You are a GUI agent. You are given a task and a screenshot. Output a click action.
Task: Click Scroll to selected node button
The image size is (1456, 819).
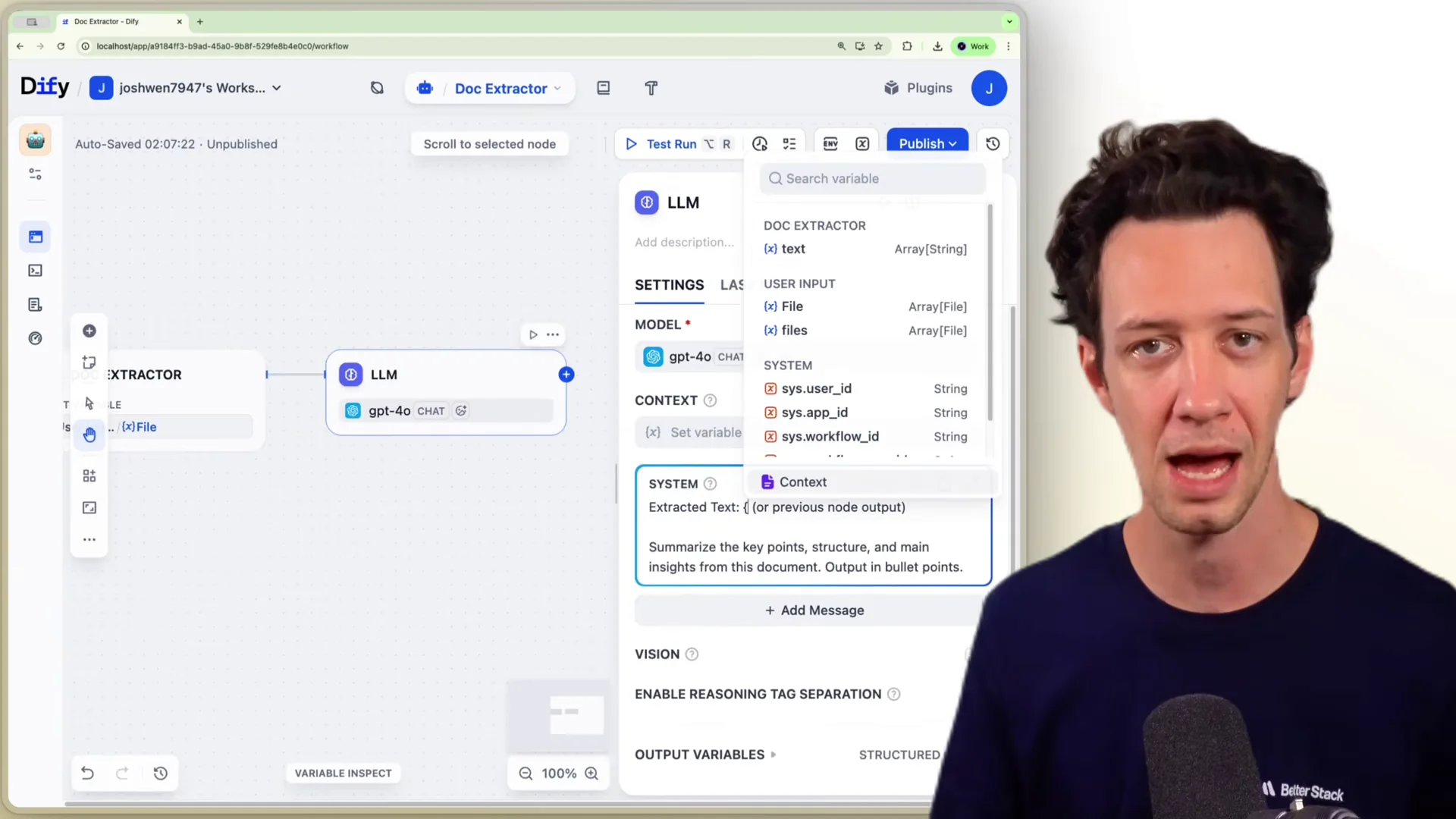coord(490,144)
